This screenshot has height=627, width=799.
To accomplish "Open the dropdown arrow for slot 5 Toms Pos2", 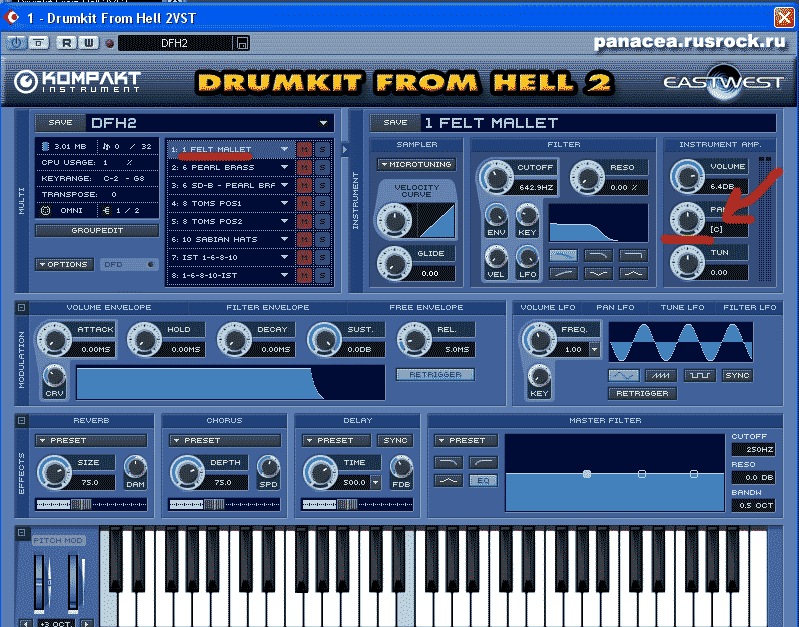I will tap(284, 221).
